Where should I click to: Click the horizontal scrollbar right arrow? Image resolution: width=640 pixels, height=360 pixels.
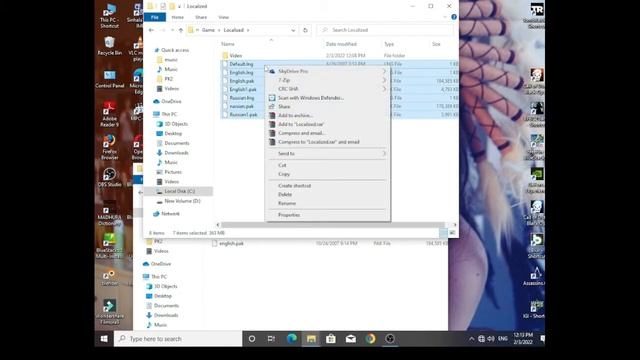455,224
